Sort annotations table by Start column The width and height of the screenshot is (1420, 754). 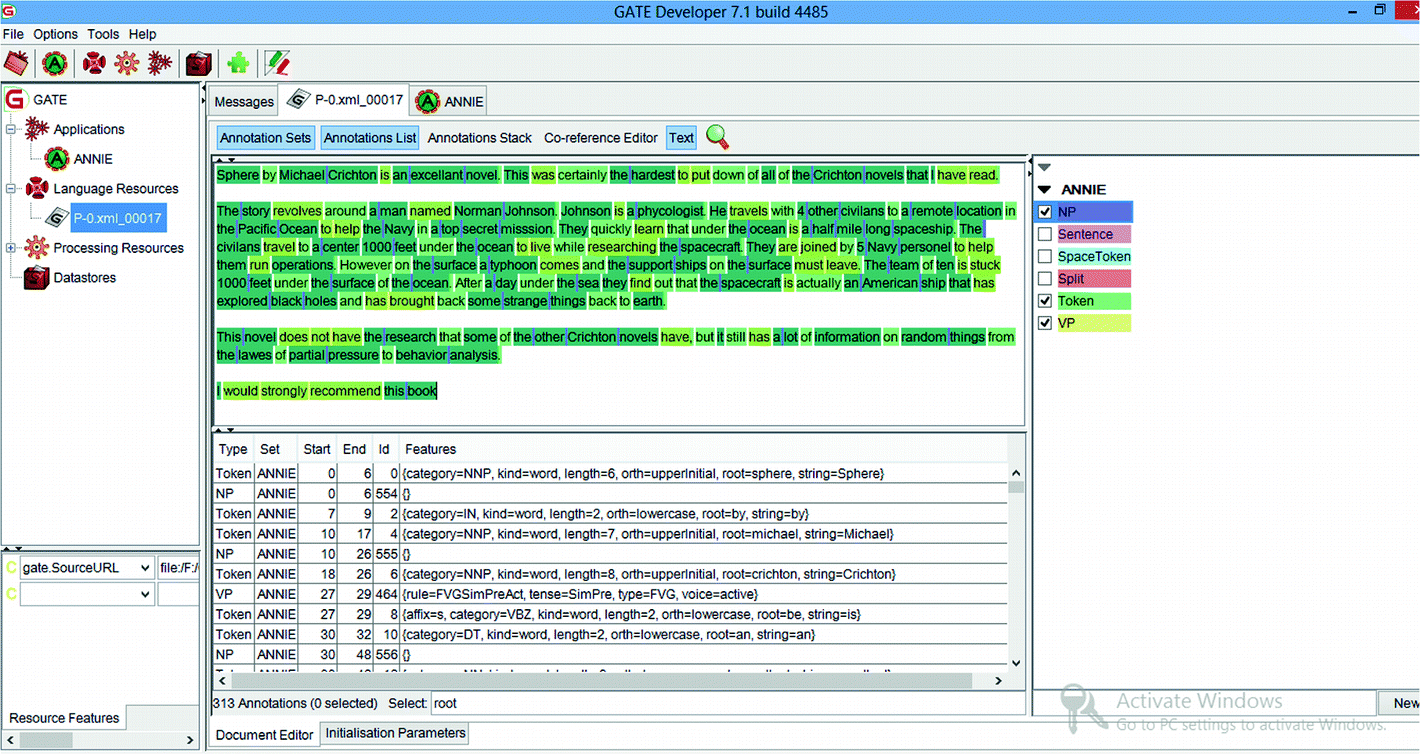(x=317, y=449)
